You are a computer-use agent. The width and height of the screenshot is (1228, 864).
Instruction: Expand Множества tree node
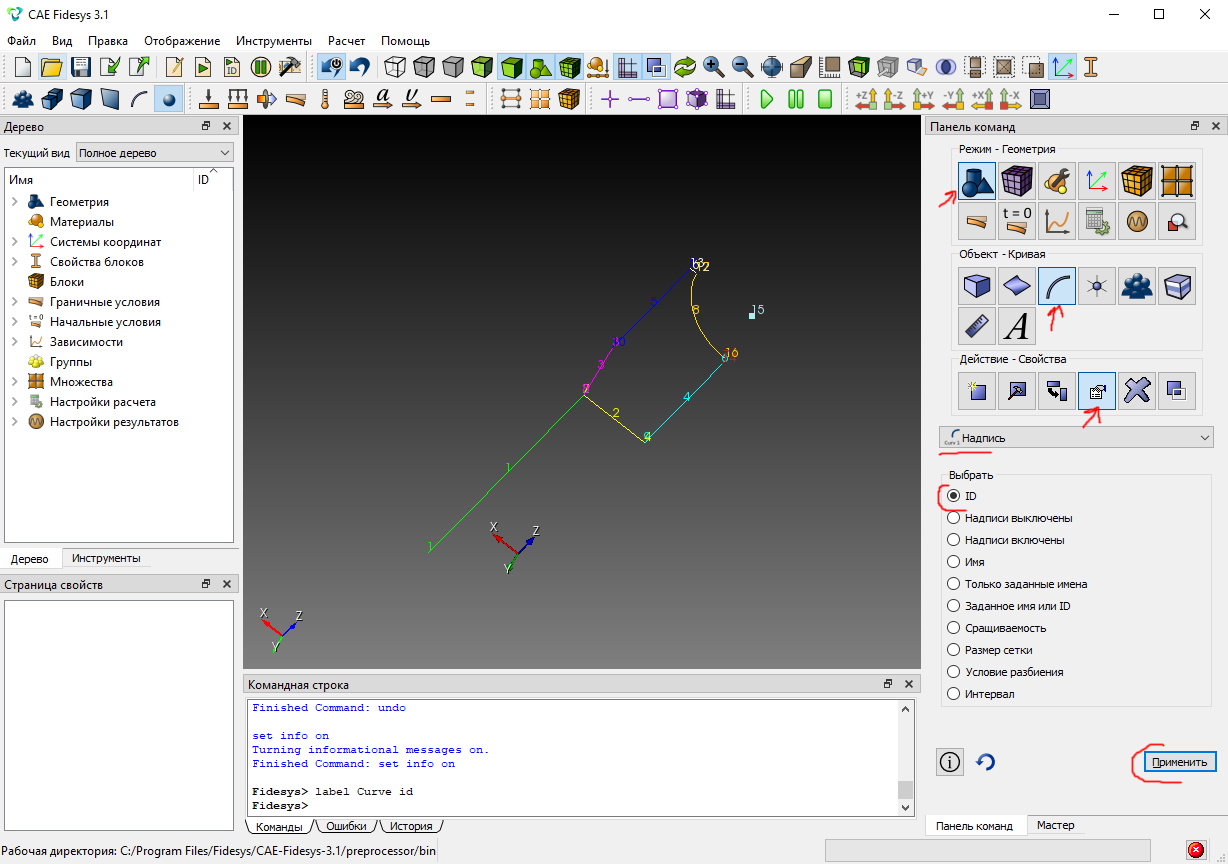pyautogui.click(x=15, y=382)
